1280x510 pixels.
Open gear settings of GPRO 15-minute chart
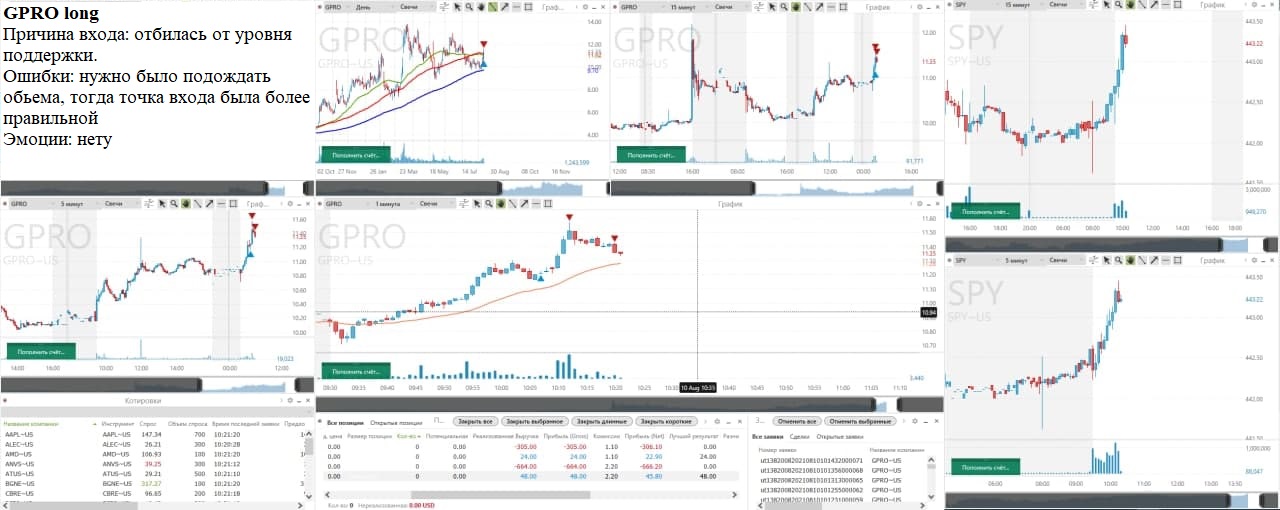pos(919,6)
